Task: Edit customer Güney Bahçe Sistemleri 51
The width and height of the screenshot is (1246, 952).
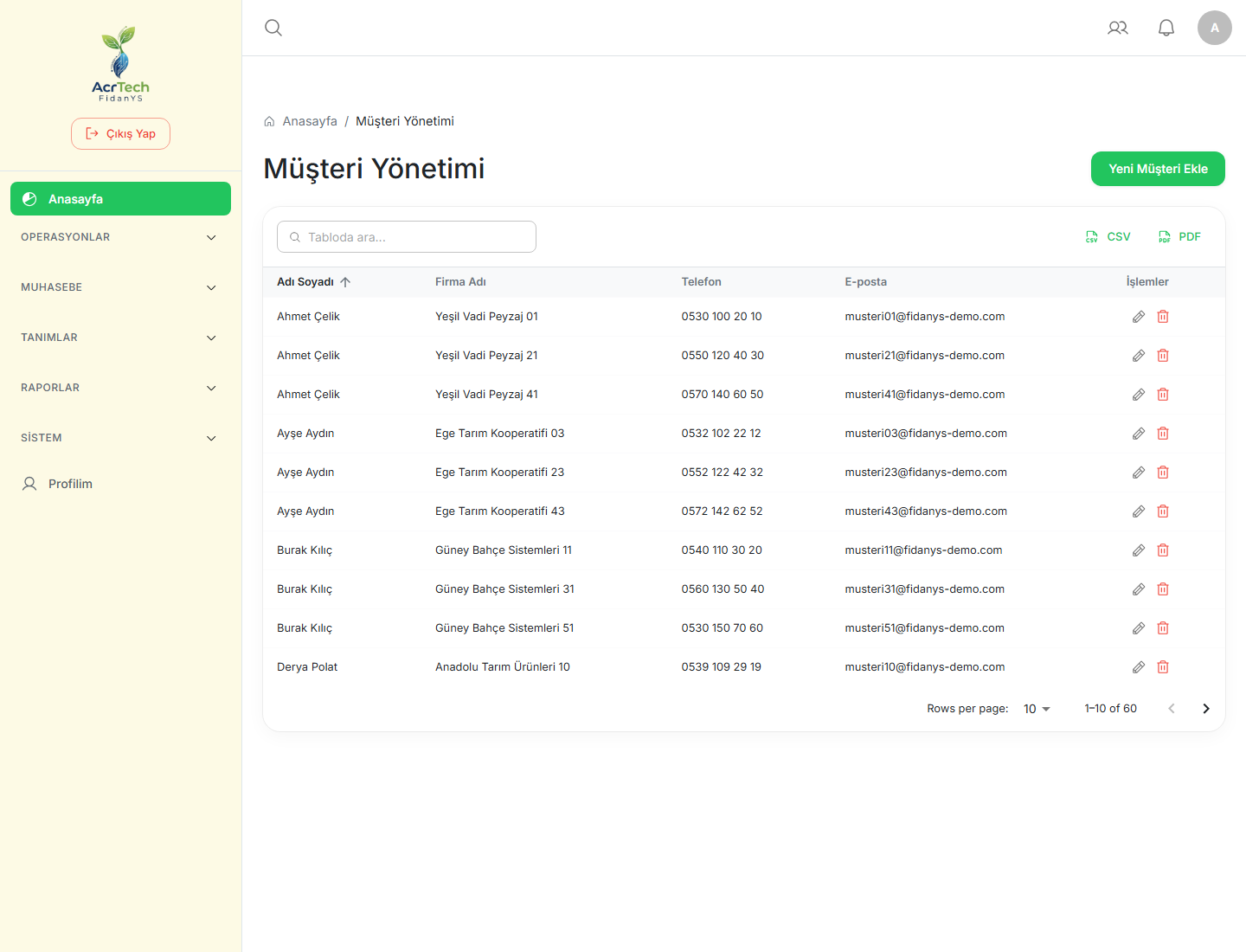Action: [x=1139, y=628]
